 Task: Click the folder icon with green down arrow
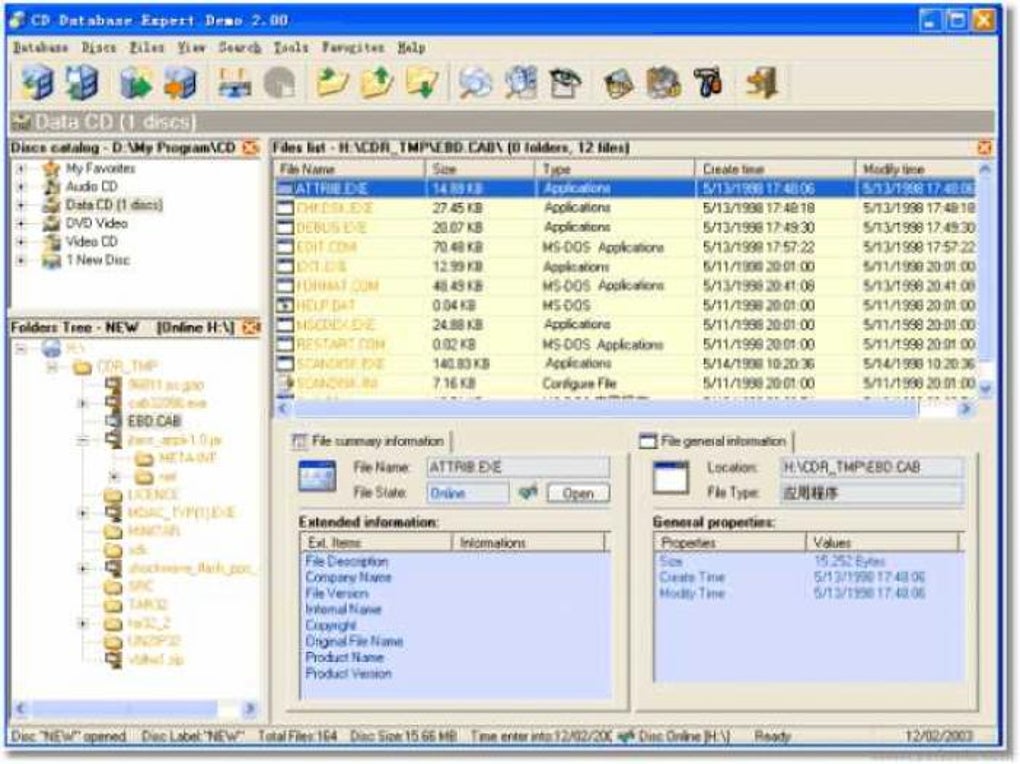pos(422,83)
